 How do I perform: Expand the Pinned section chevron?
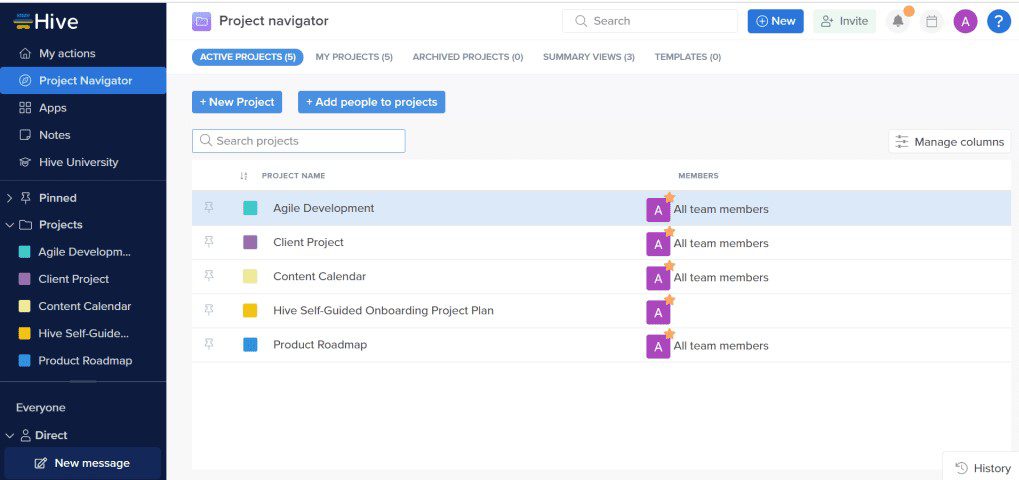pos(9,198)
